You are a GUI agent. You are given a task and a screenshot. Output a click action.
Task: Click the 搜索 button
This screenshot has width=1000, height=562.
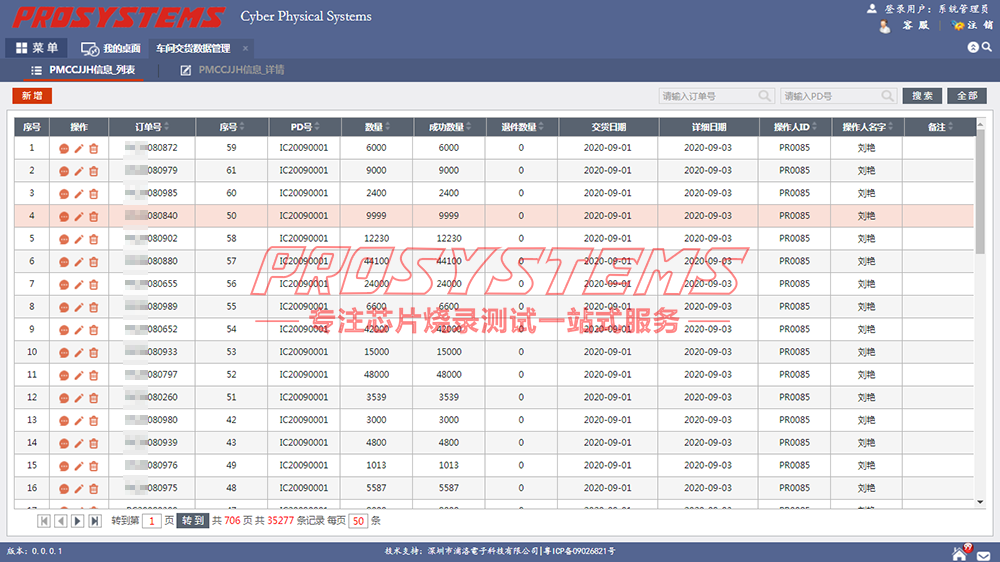coord(922,96)
